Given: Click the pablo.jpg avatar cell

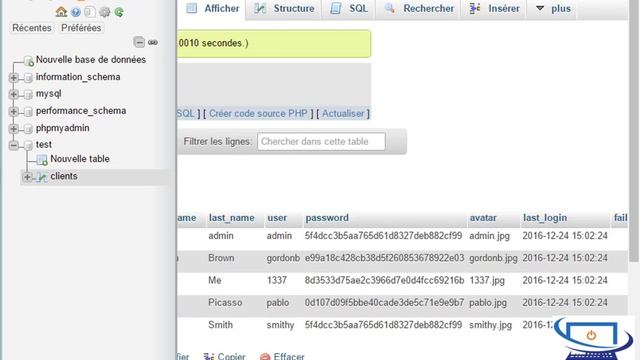Looking at the screenshot, I should tap(488, 303).
